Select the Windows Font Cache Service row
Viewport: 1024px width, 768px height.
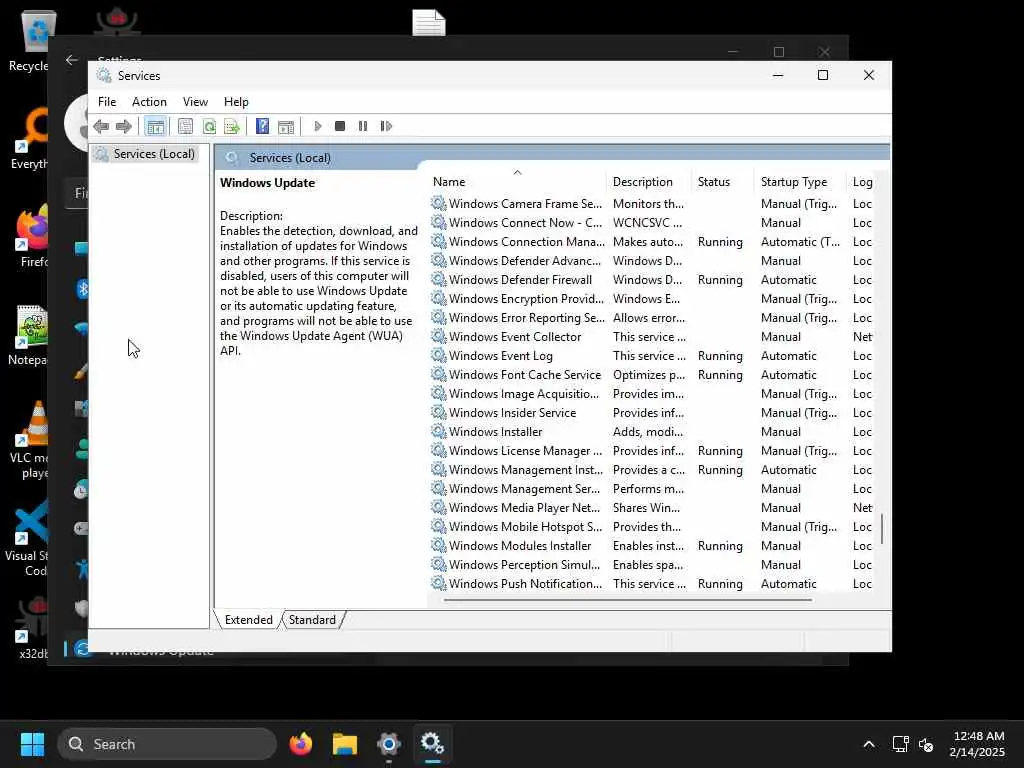[x=653, y=375]
